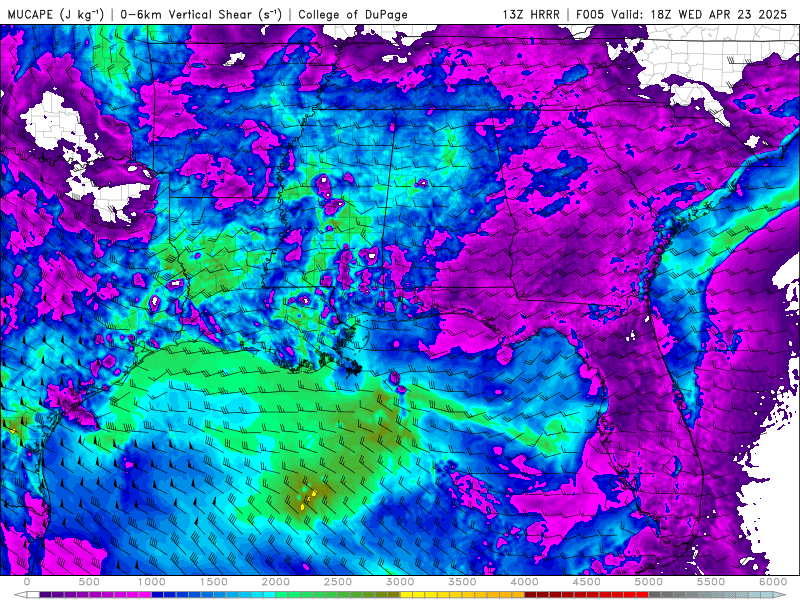This screenshot has height=600, width=800.
Task: Click the dark red swatch below 4000
Action: point(531,594)
